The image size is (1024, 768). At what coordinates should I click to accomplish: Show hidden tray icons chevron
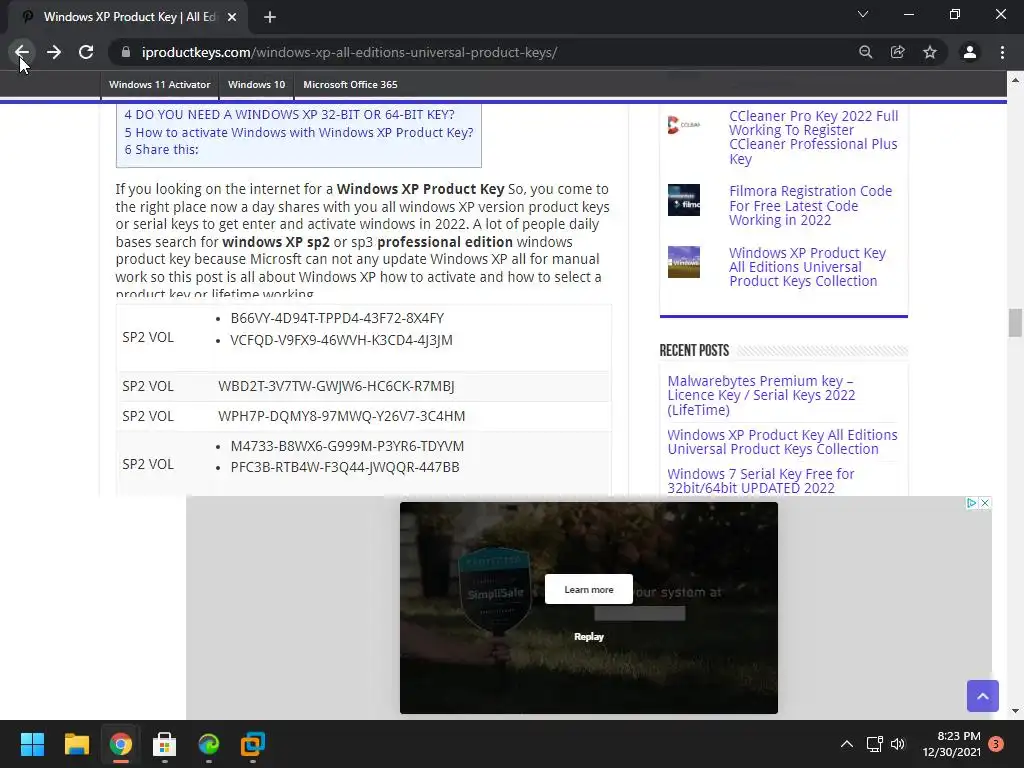[x=846, y=744]
